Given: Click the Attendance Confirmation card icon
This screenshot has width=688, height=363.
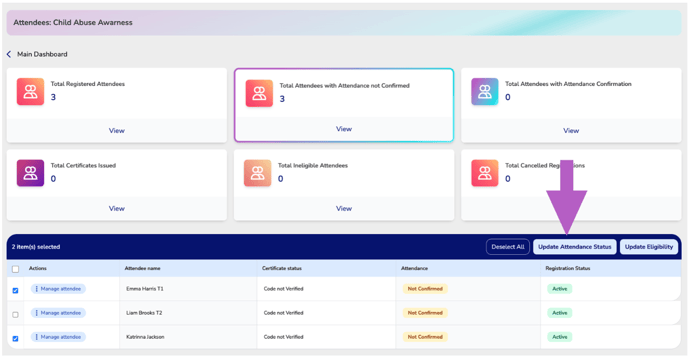Looking at the screenshot, I should coord(485,91).
